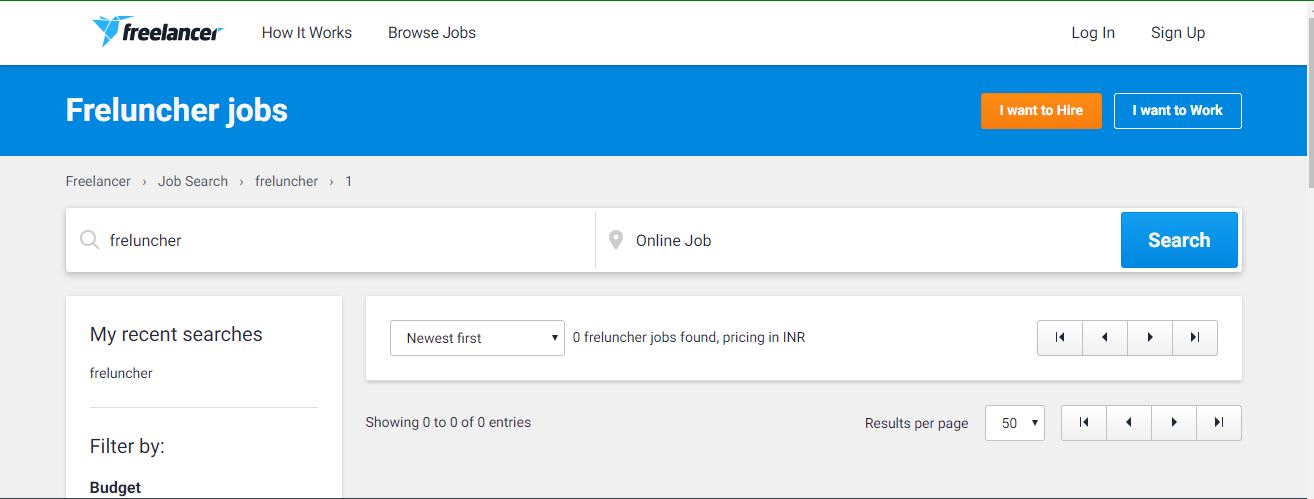Jump to last page in bottom pagination
This screenshot has height=499, width=1314.
pyautogui.click(x=1219, y=423)
